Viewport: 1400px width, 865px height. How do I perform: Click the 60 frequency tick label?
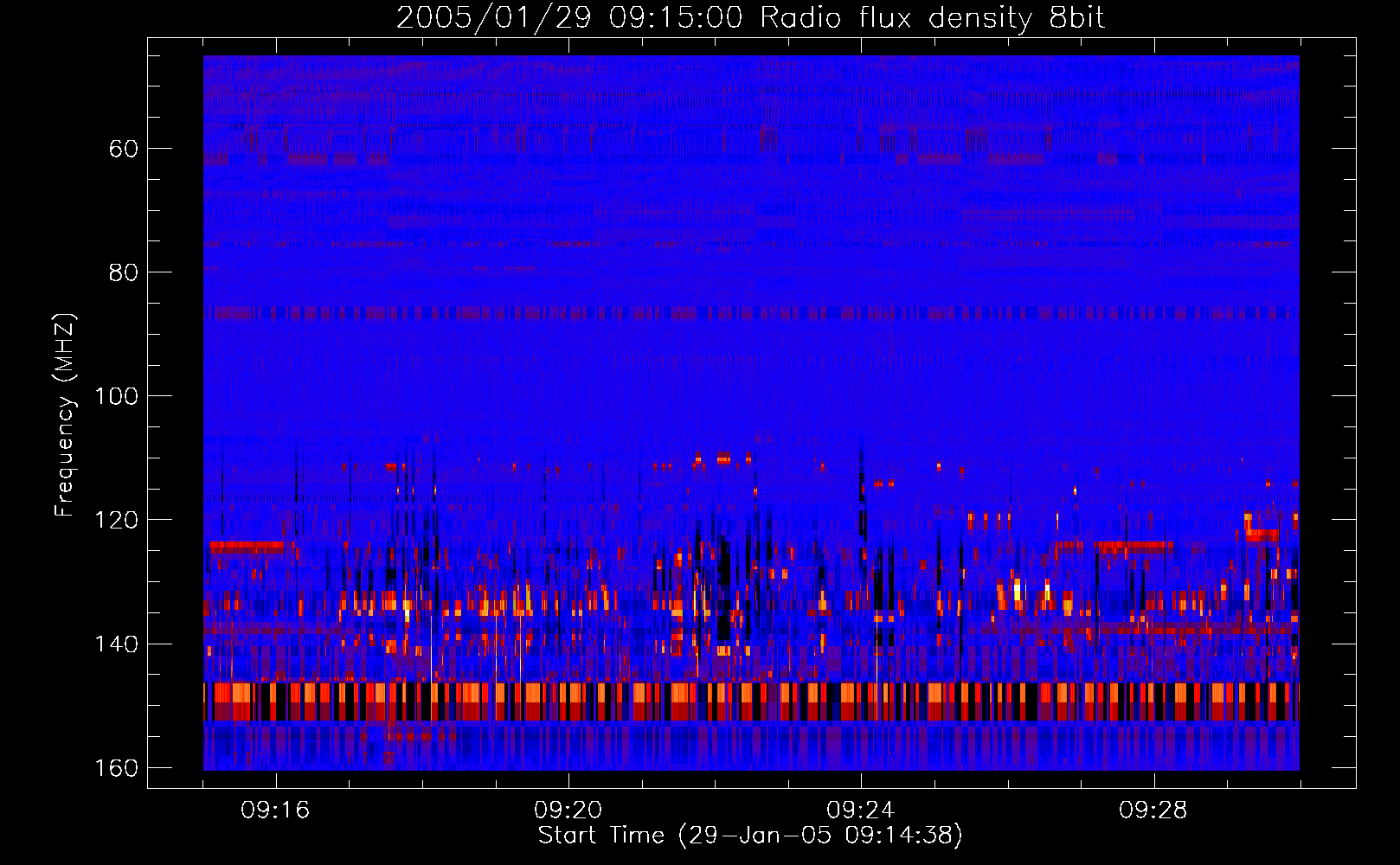[124, 149]
